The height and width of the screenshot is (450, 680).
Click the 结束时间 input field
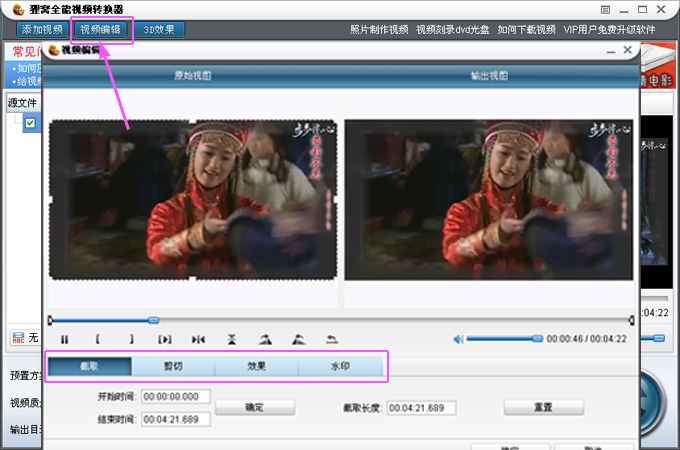[x=176, y=420]
